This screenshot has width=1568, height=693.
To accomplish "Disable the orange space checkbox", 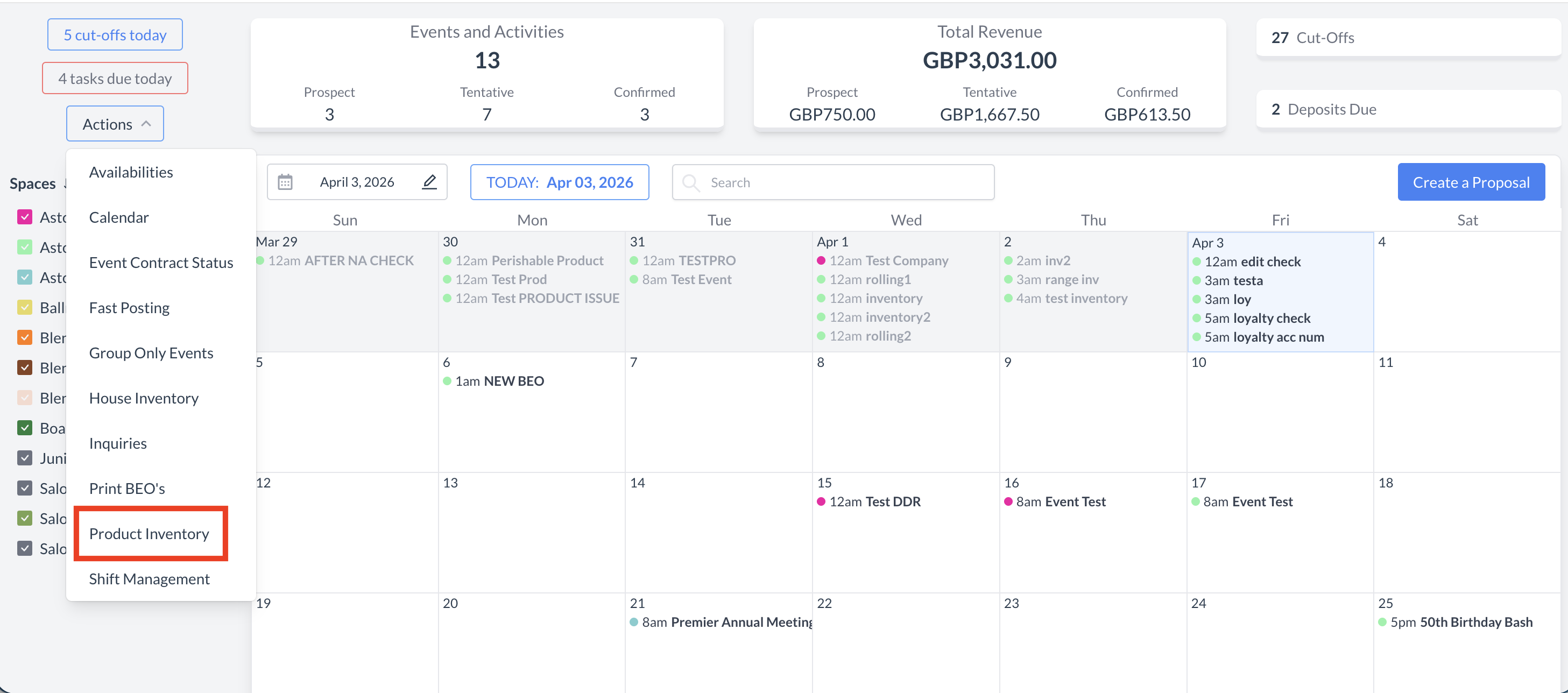I will click(25, 337).
